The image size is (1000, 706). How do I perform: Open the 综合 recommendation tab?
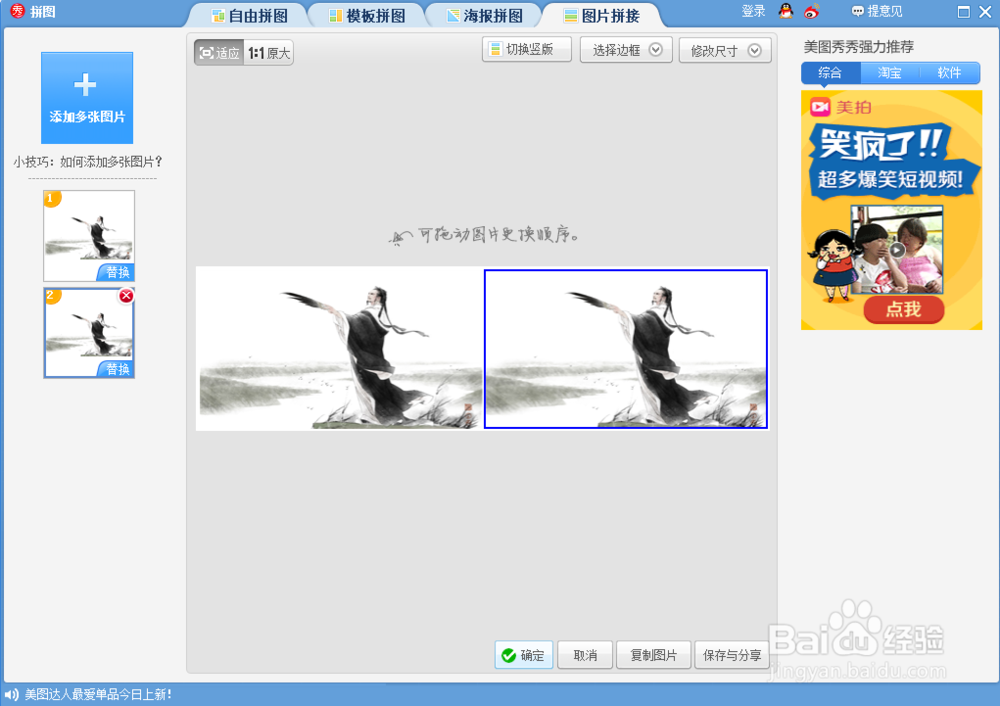(830, 73)
